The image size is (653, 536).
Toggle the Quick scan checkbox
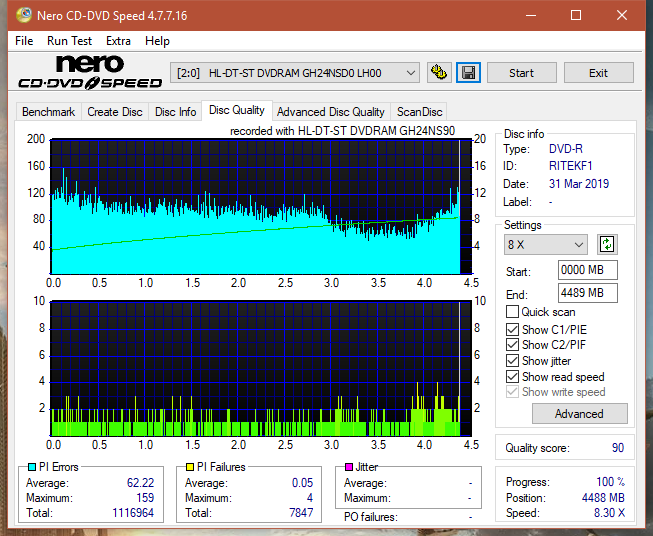click(x=512, y=312)
